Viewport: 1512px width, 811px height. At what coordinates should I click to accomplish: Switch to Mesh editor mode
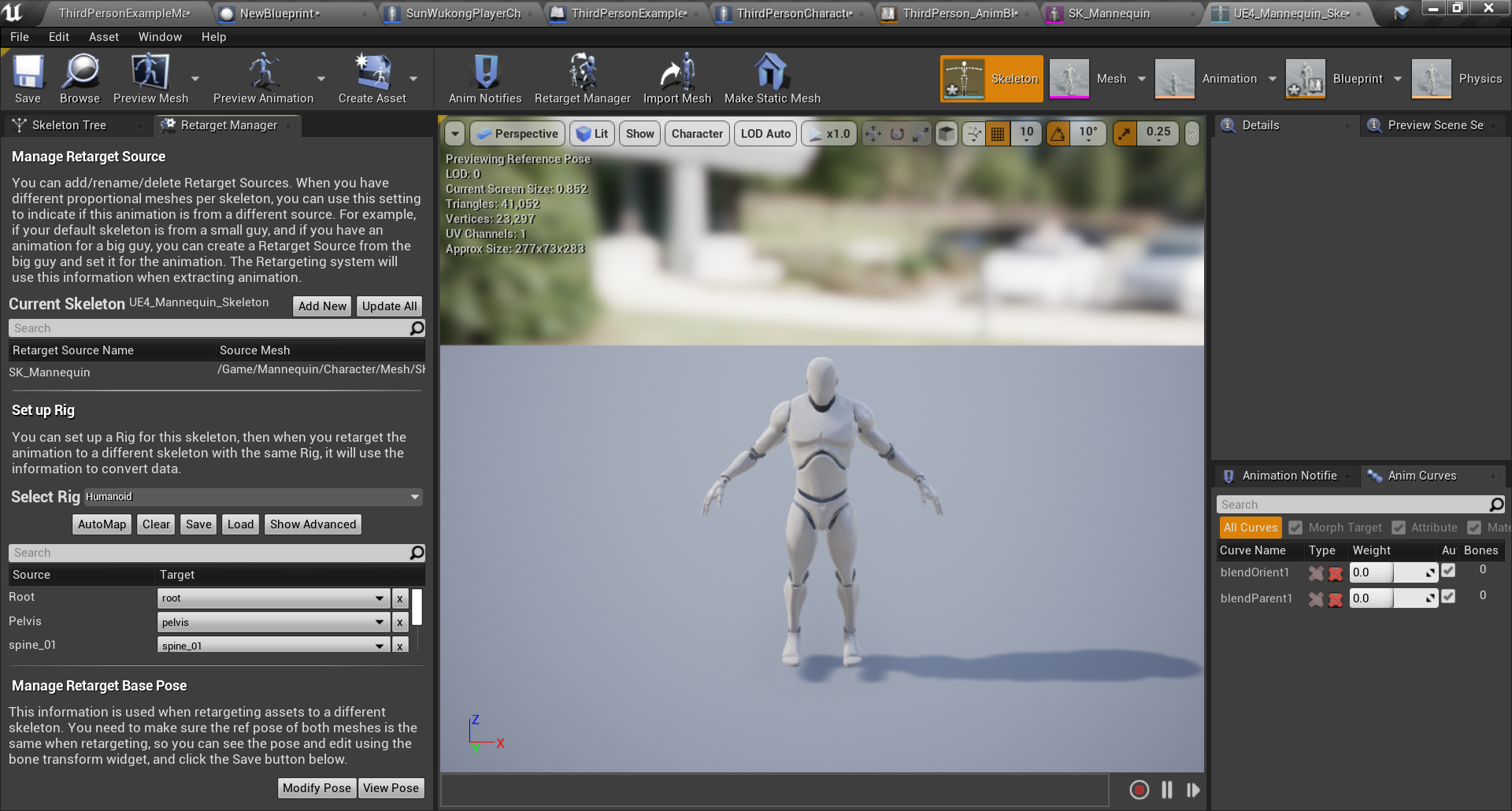pyautogui.click(x=1089, y=79)
